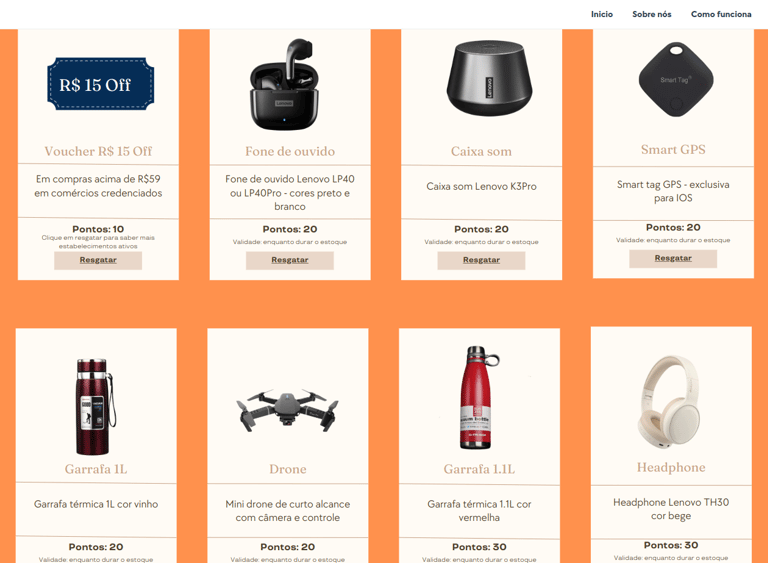Click the Drone product title
768x563 pixels.
tap(288, 469)
